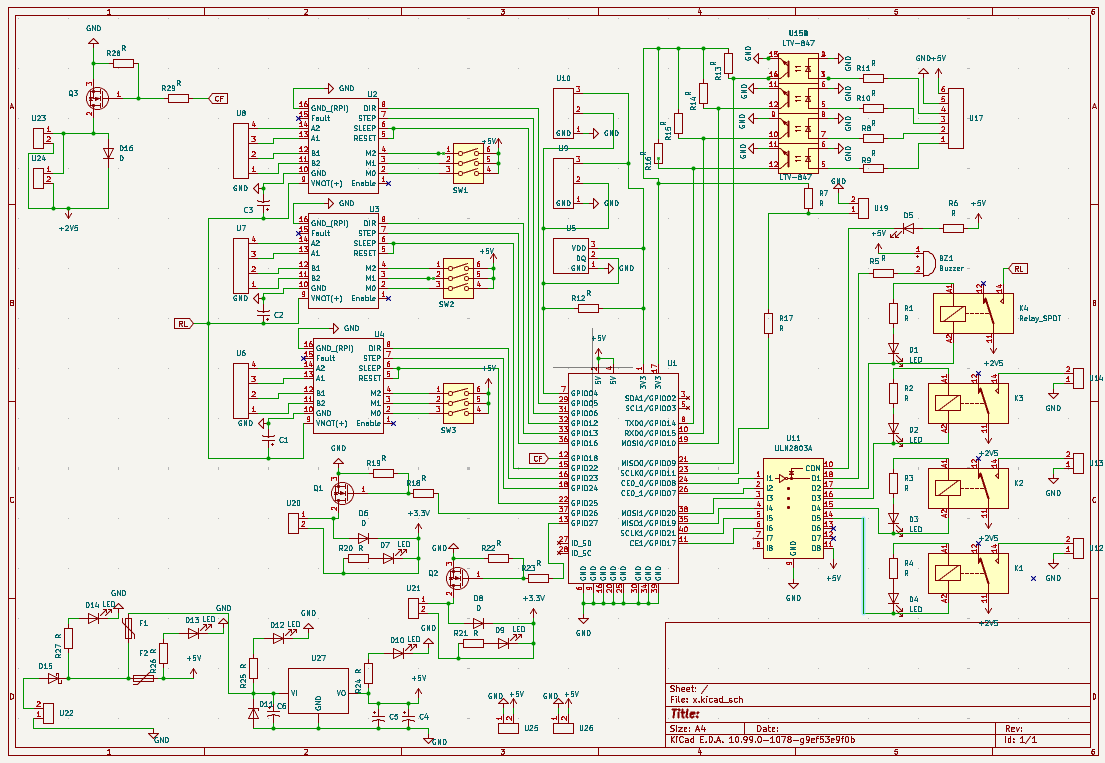Click the ULN2803A value text
Viewport: 1105px width, 763px height.
[x=794, y=448]
